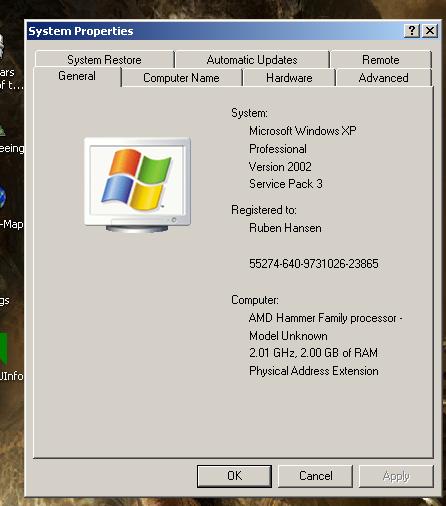Image resolution: width=446 pixels, height=506 pixels.
Task: Click product ID 55274-640-9731026-23865
Action: pyautogui.click(x=314, y=264)
